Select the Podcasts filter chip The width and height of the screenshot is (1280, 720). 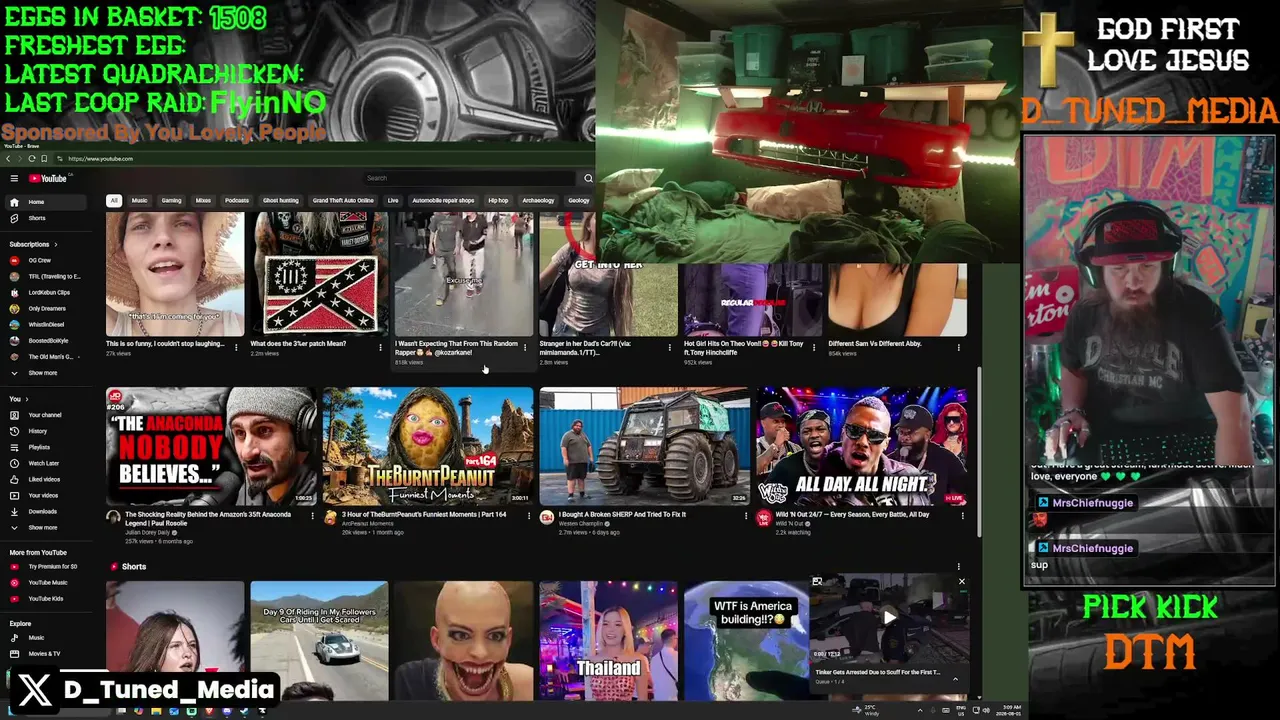237,200
